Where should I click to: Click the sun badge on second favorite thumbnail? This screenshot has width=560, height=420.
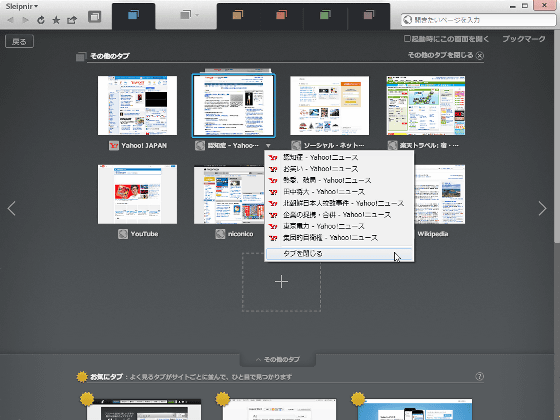pos(222,399)
